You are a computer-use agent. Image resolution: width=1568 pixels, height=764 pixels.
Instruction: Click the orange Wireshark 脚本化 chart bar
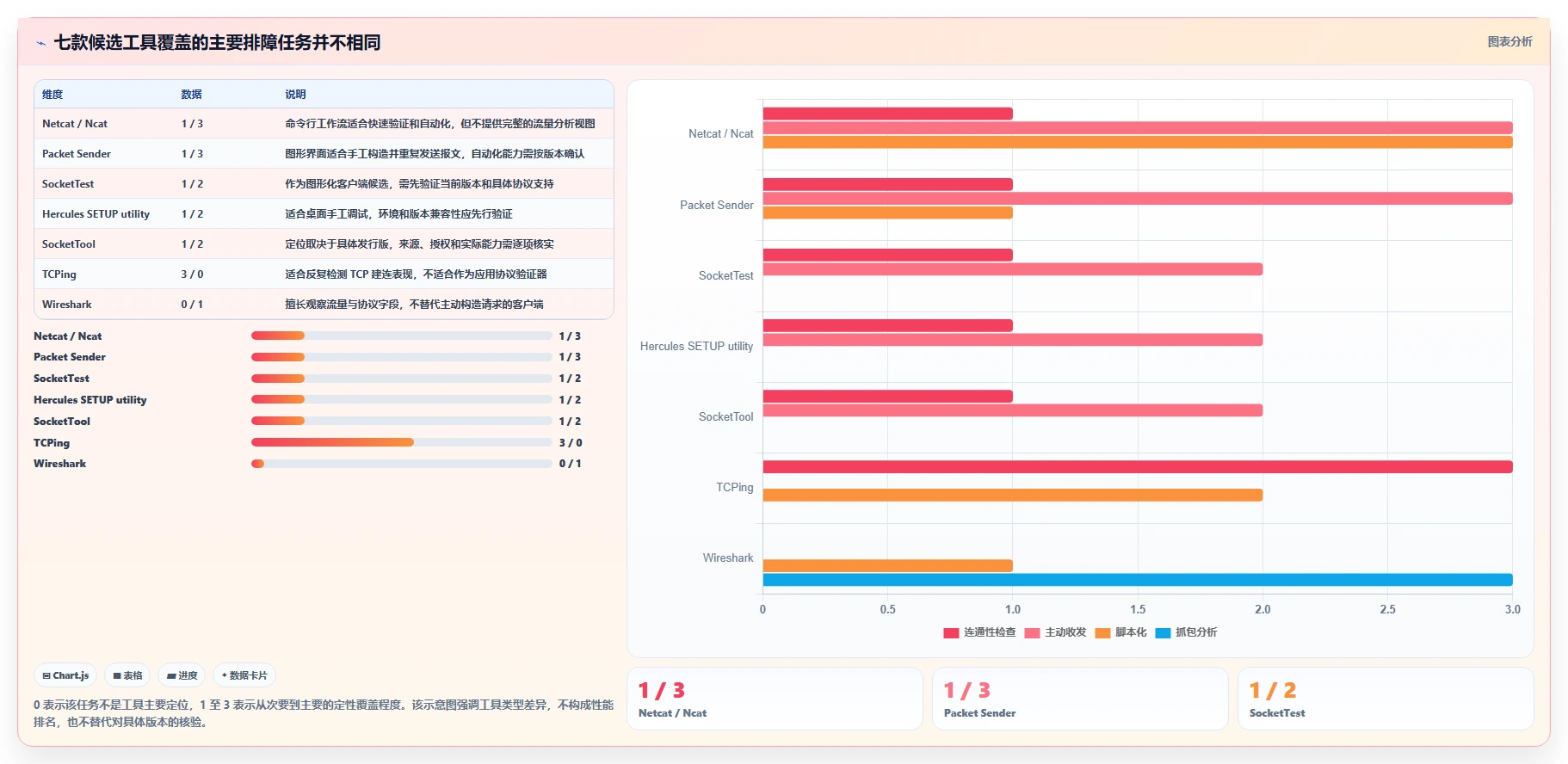pos(888,565)
